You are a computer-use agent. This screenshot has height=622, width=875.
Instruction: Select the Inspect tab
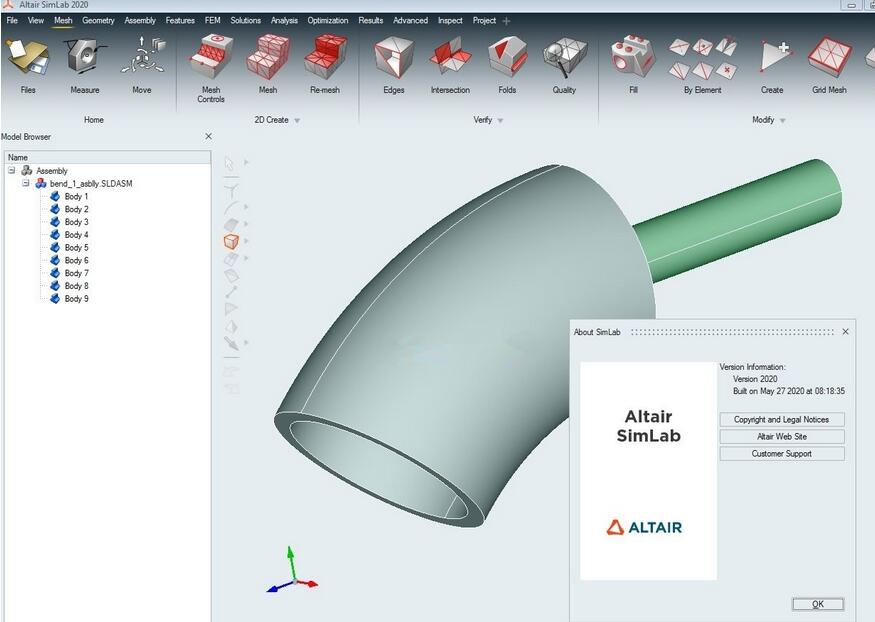450,21
